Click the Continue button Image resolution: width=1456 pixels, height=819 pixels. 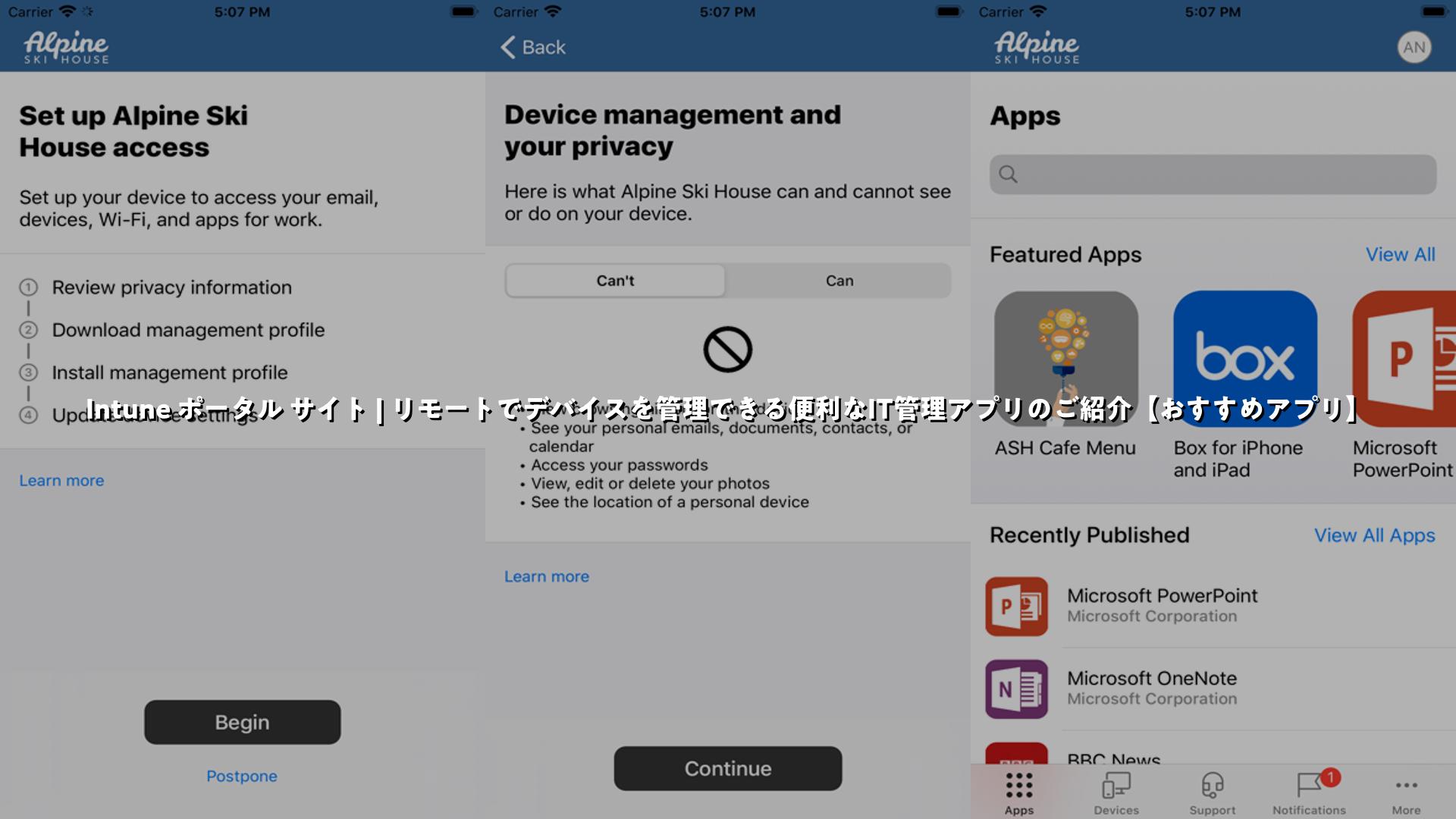(x=728, y=768)
